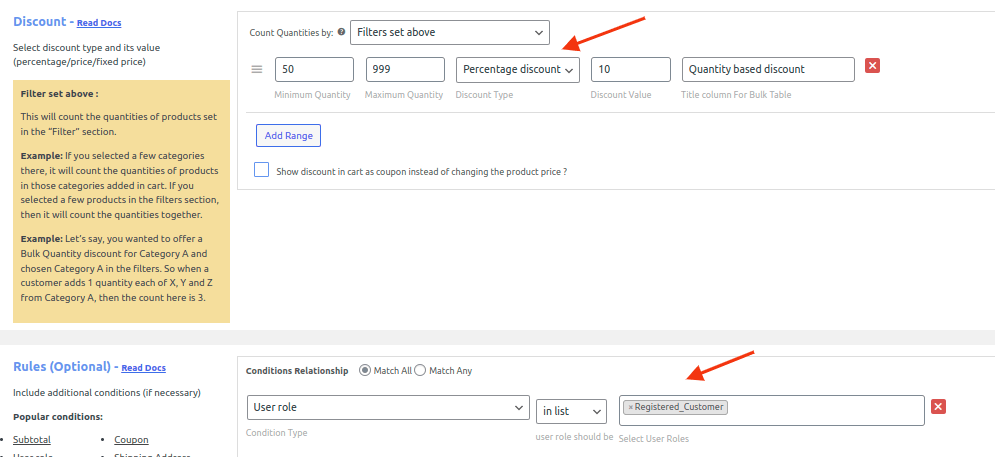Click the Minimum Quantity field containing 50
This screenshot has width=995, height=457.
pyautogui.click(x=314, y=69)
